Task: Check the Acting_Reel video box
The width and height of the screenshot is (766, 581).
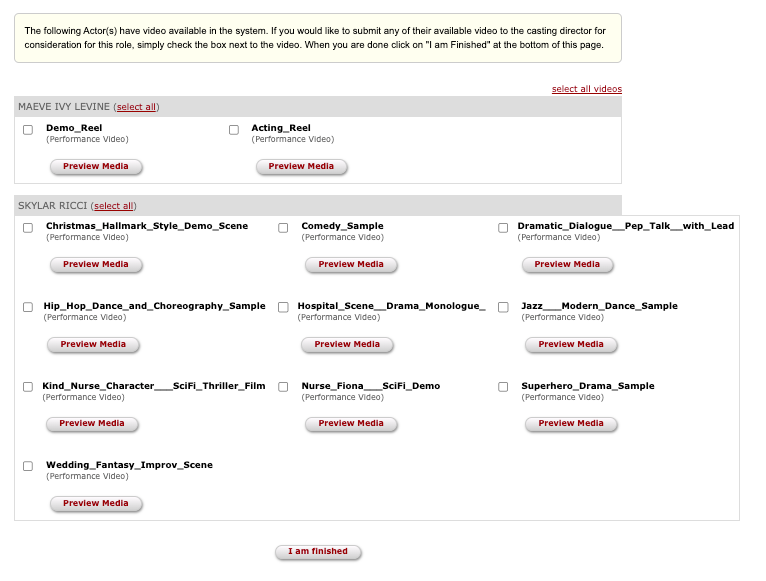Action: click(234, 130)
